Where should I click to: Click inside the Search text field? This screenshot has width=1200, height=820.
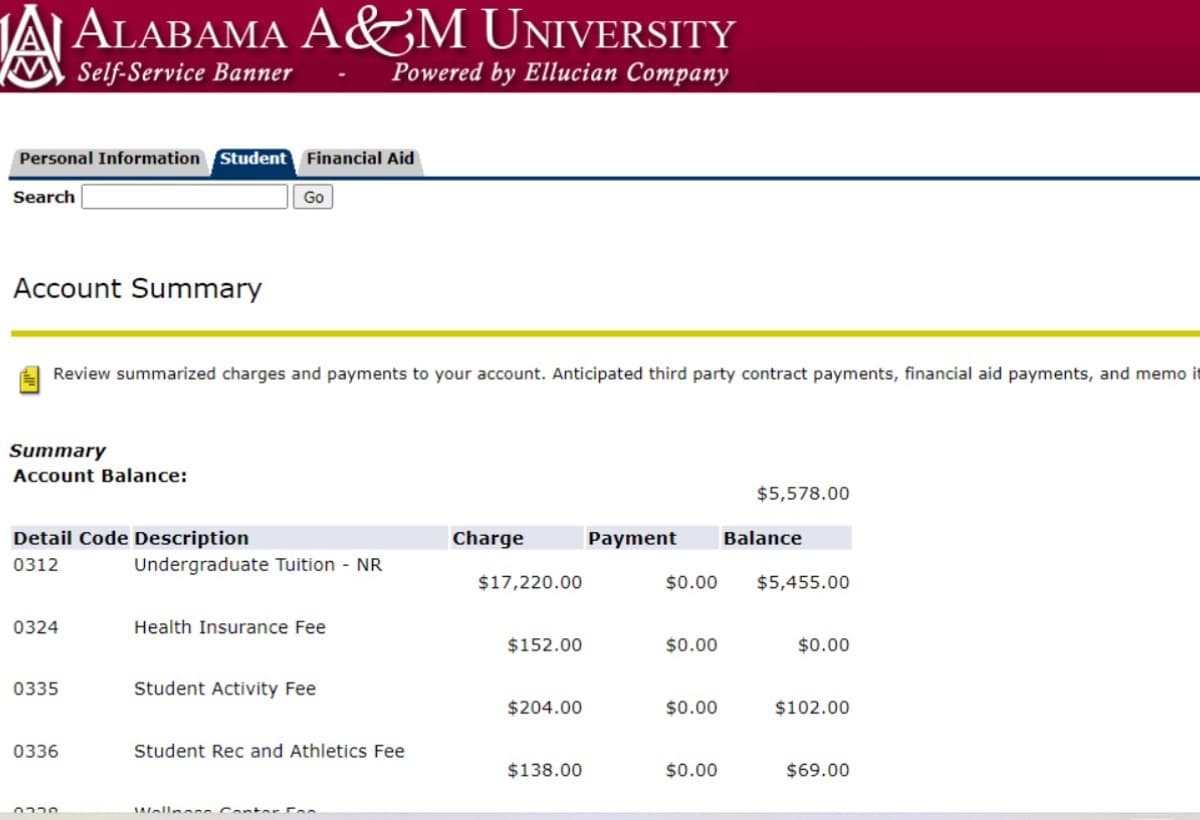(x=184, y=197)
